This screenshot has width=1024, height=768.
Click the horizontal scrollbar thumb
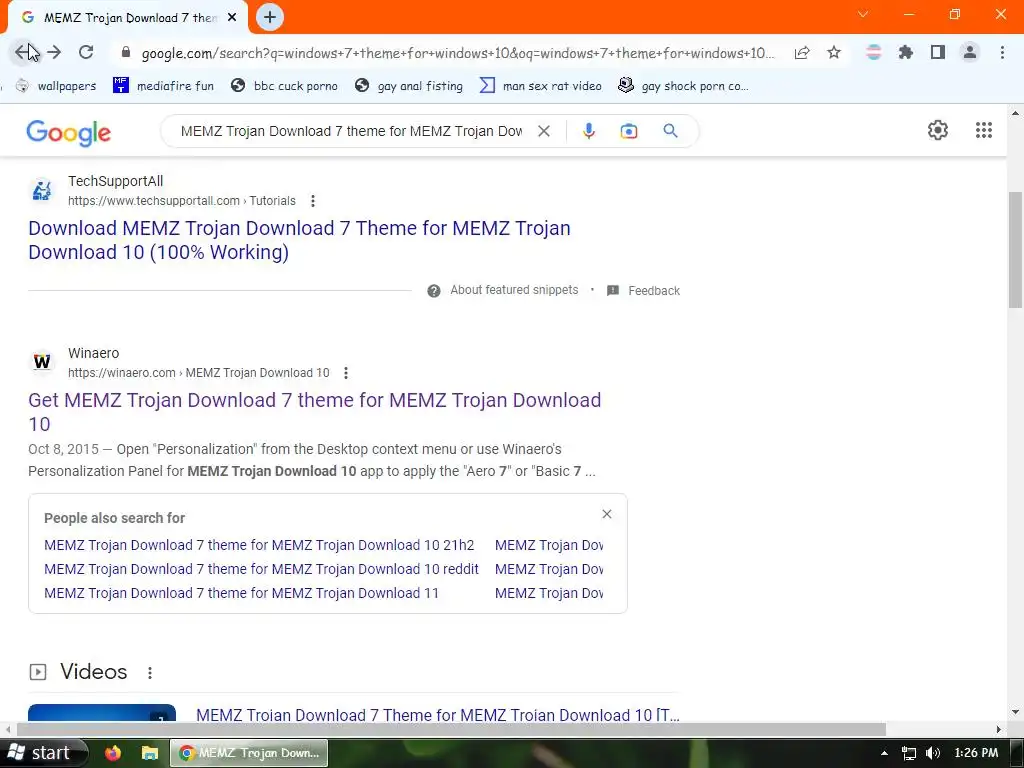(451, 729)
